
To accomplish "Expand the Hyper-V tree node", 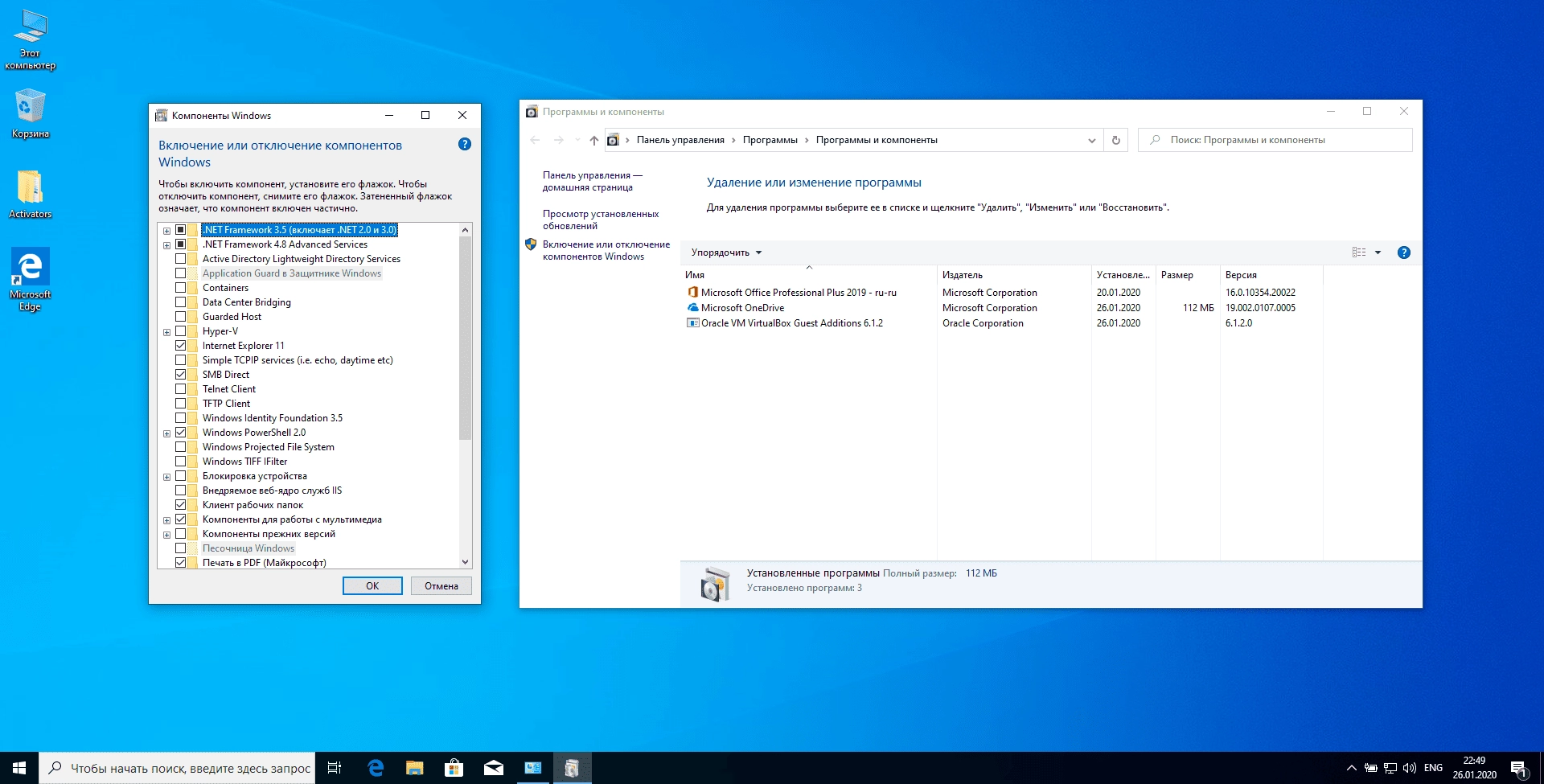I will (166, 332).
